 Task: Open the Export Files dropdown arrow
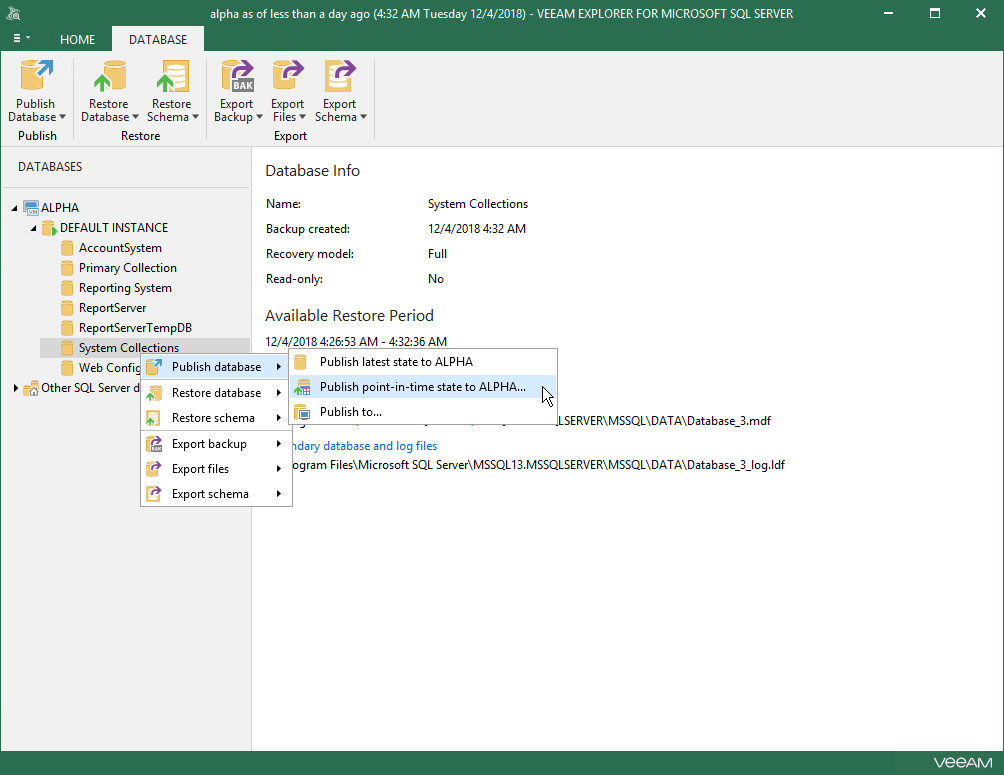click(302, 117)
